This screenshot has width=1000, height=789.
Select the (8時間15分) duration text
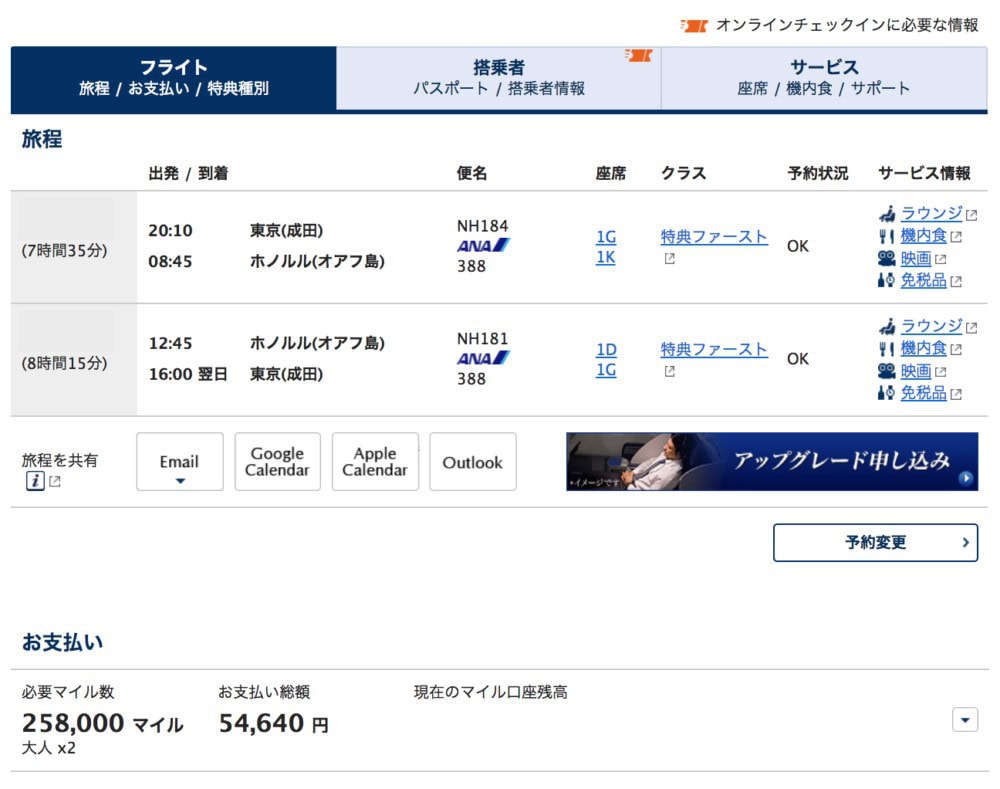pos(64,364)
